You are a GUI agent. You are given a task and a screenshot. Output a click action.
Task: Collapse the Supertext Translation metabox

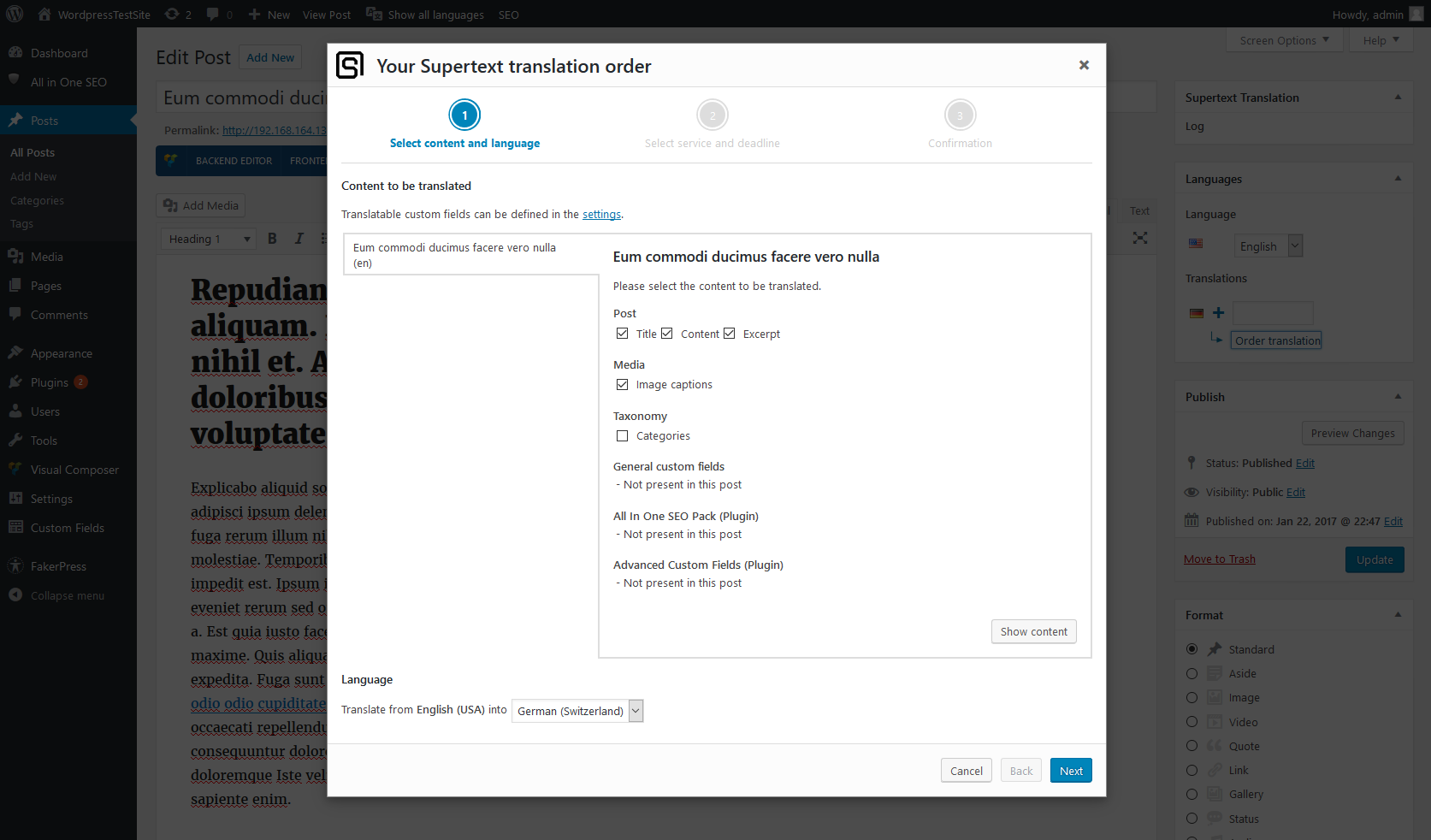coord(1398,98)
